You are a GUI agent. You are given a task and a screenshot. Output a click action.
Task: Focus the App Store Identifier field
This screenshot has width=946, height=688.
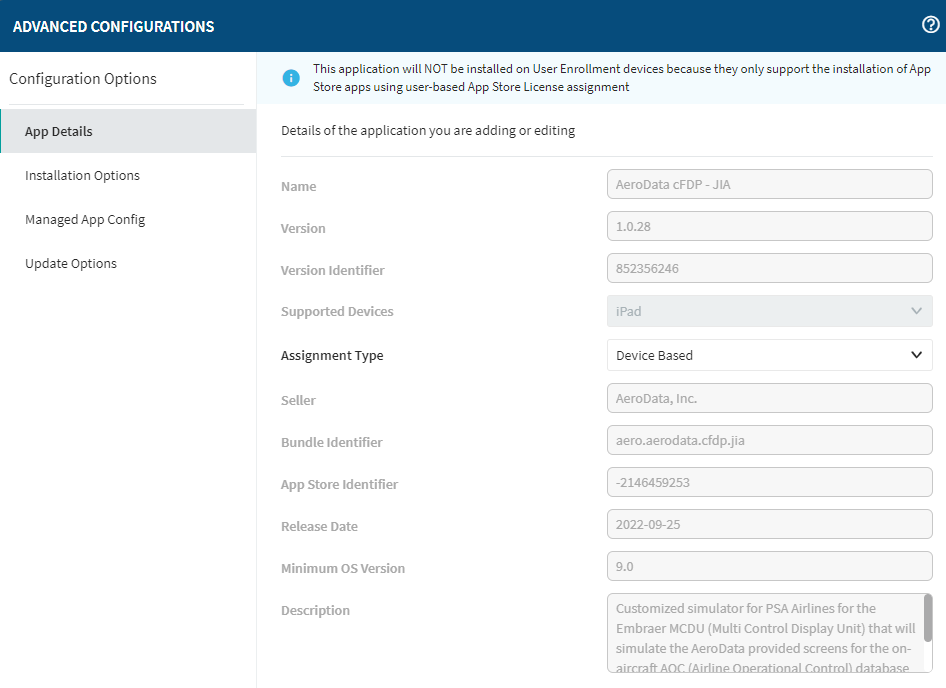click(769, 482)
